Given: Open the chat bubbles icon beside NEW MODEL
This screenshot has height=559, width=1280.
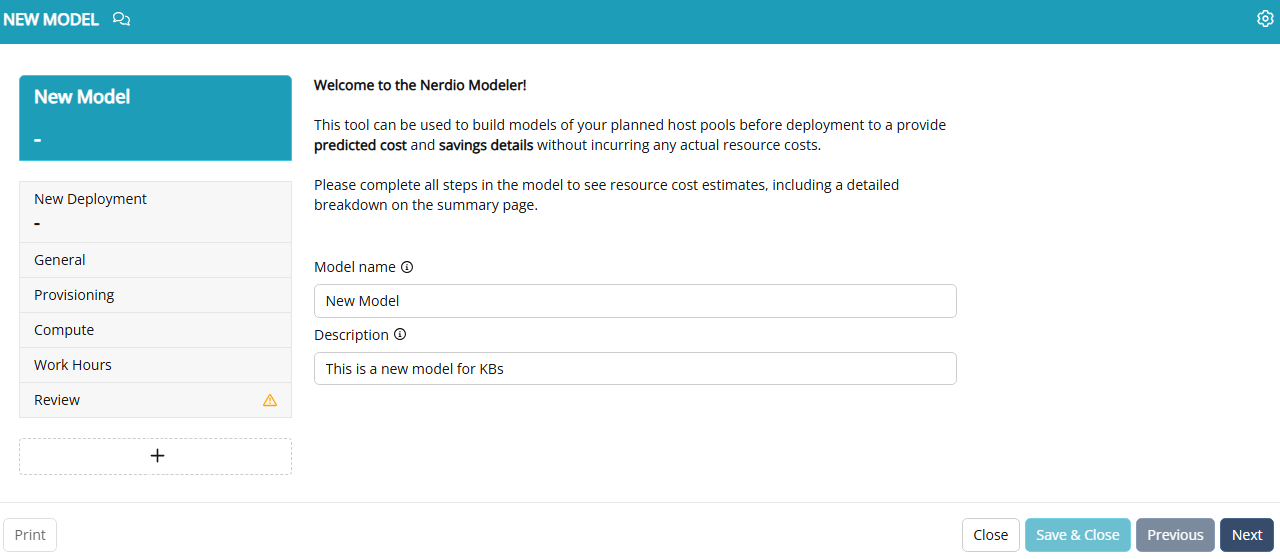Looking at the screenshot, I should coord(122,19).
